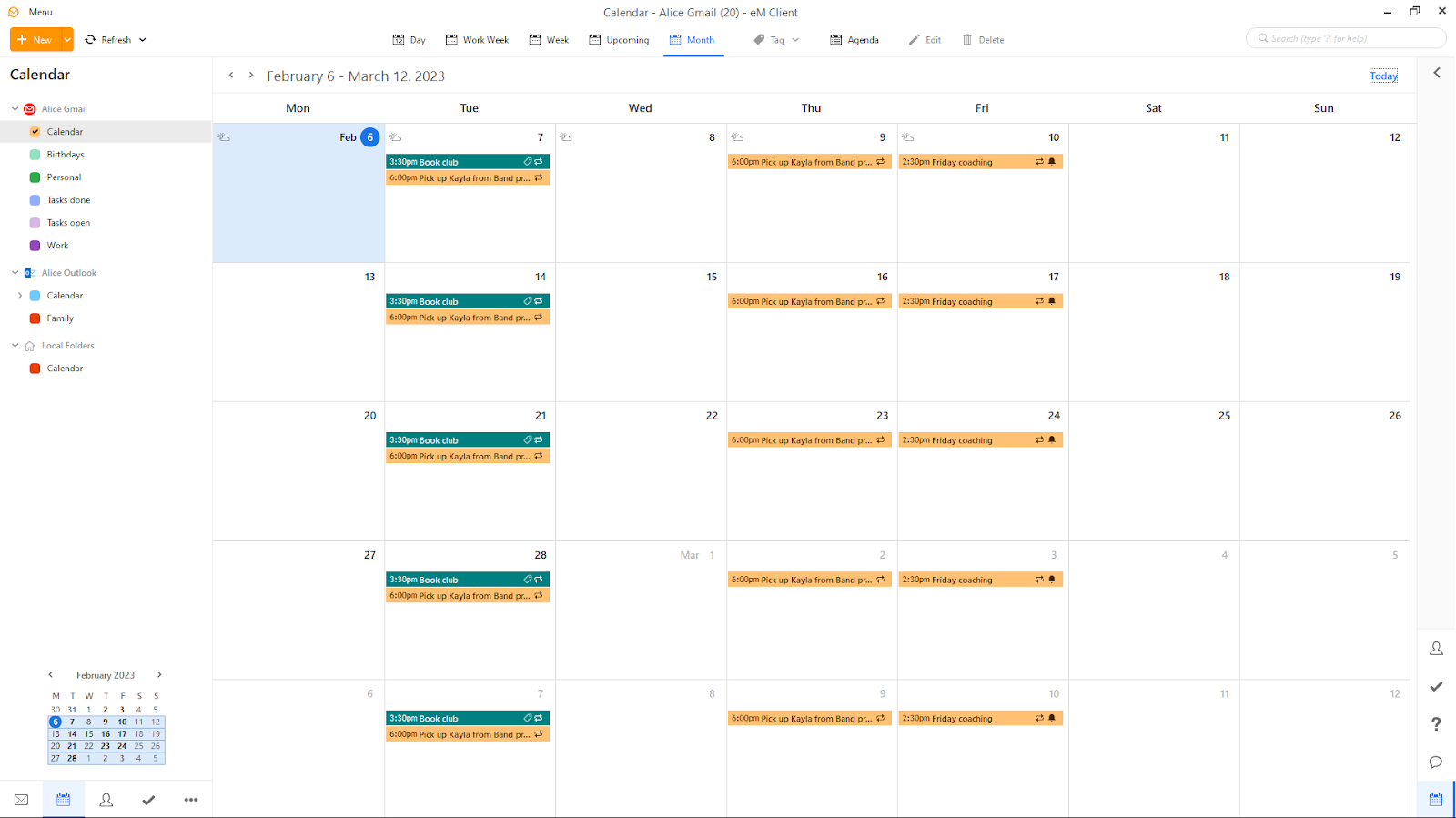
Task: Click the help question mark icon
Action: (1436, 724)
